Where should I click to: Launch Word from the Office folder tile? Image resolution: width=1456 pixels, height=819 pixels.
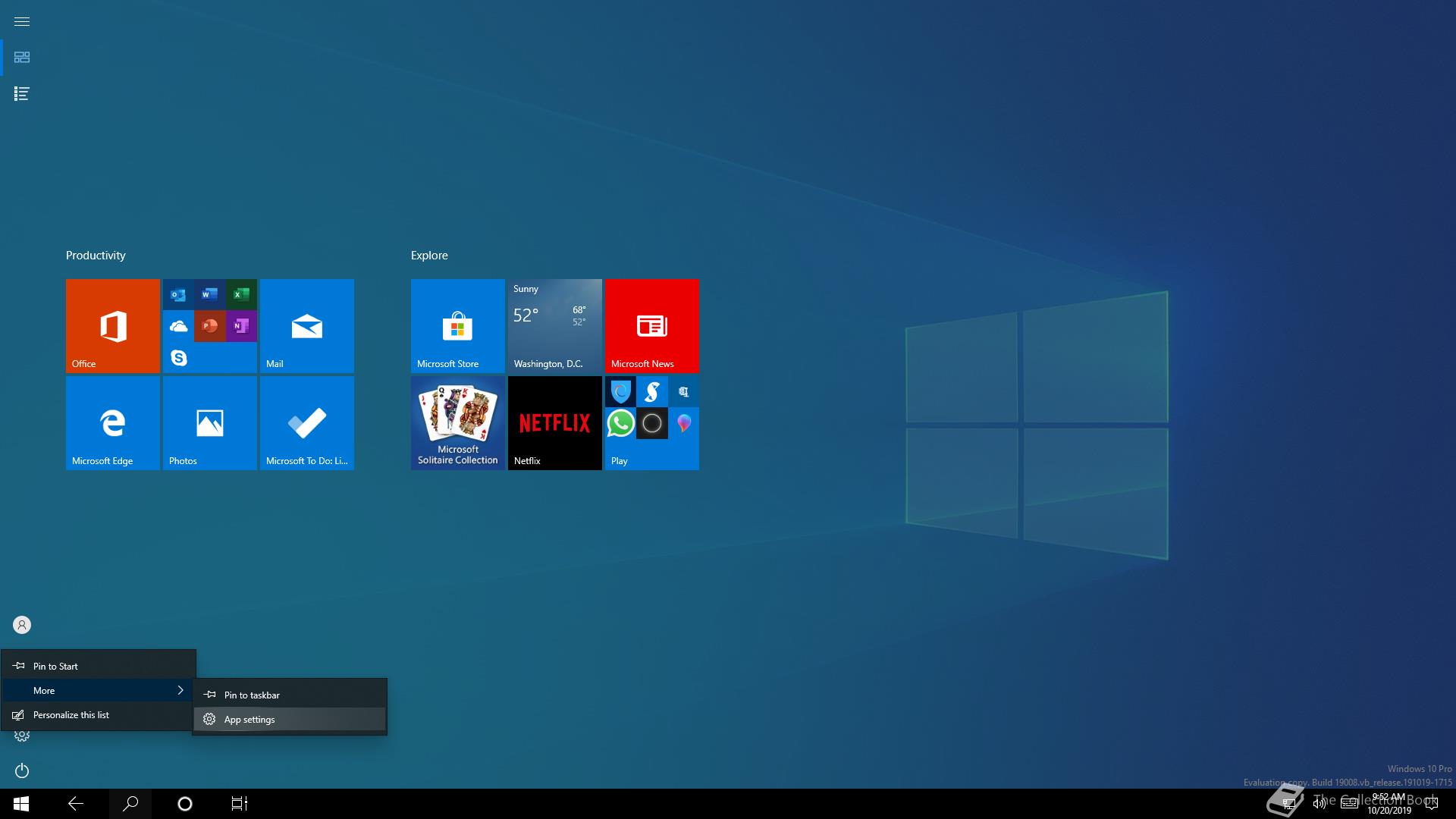coord(210,294)
